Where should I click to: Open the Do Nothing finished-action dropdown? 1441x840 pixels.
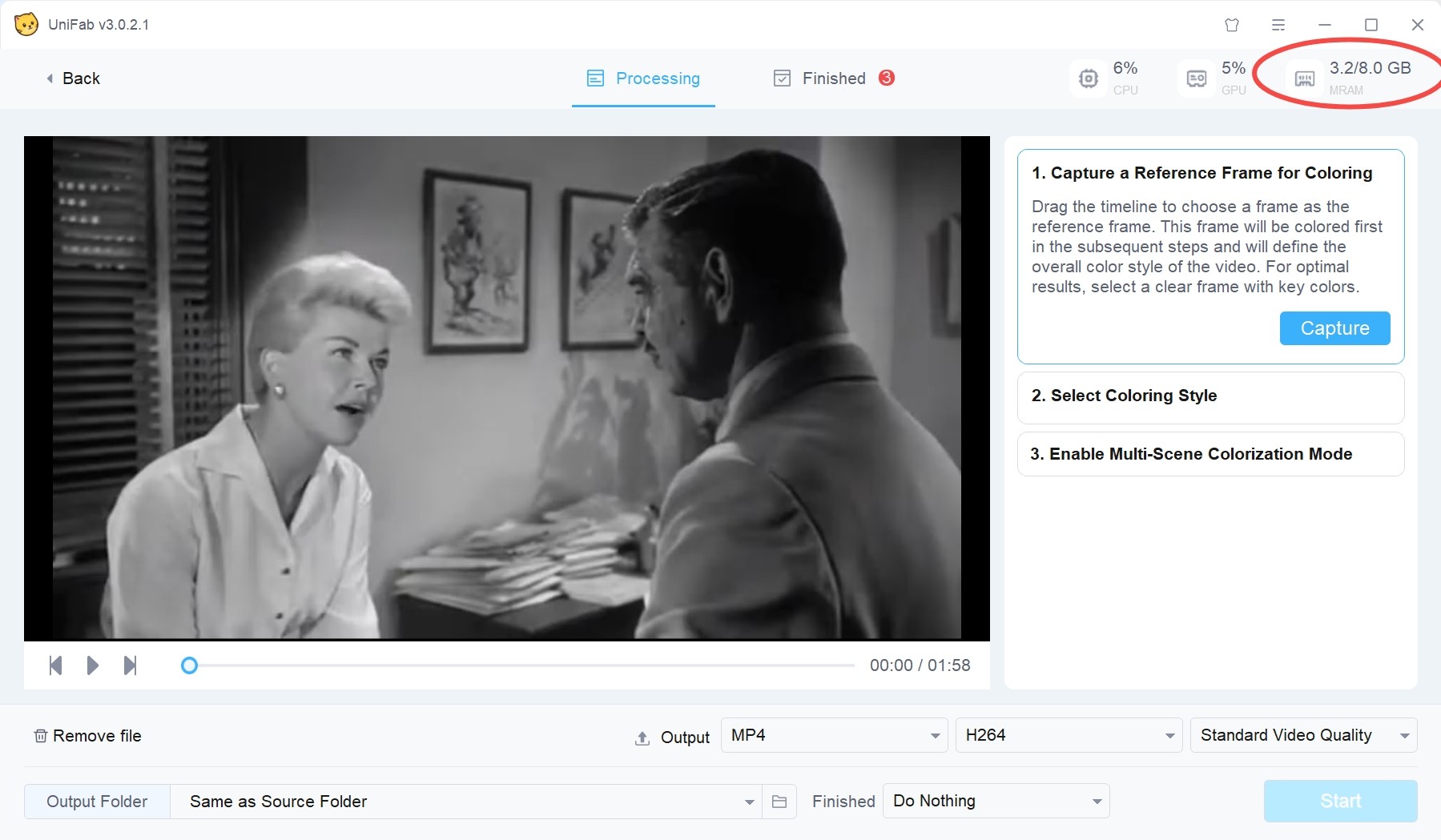point(996,801)
